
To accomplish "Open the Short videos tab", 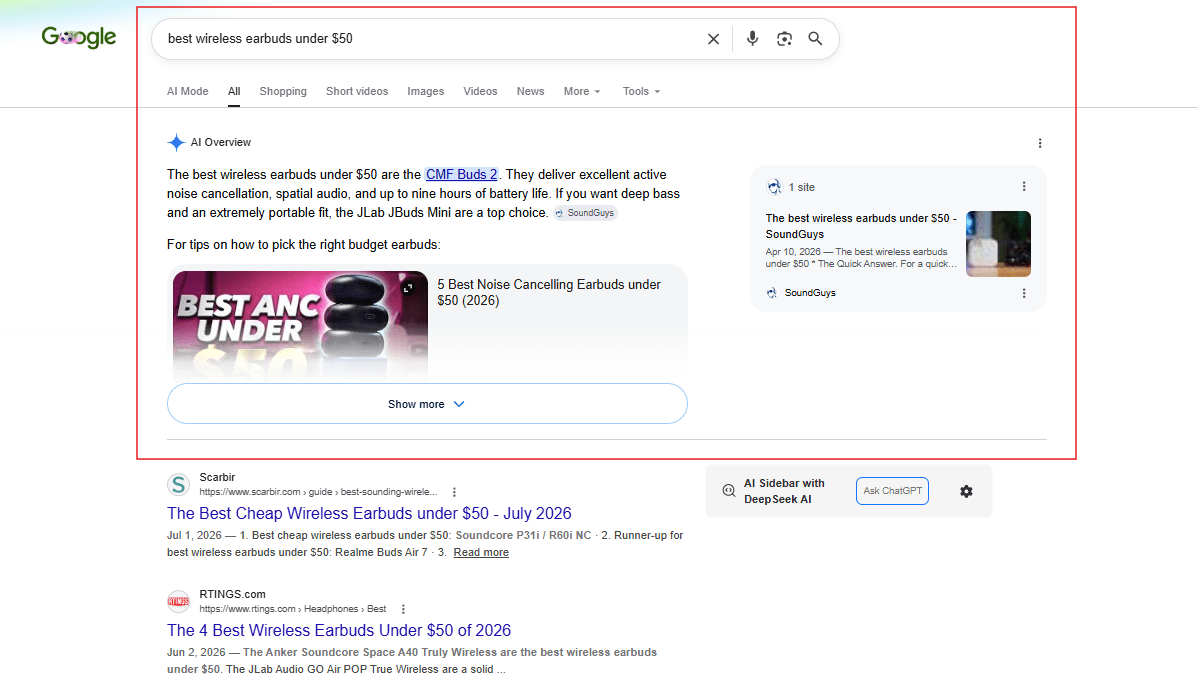I will (357, 91).
